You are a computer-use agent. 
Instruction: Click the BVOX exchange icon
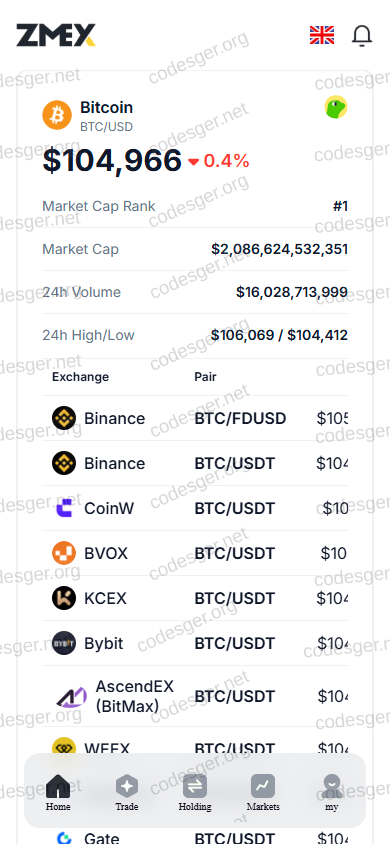point(64,553)
